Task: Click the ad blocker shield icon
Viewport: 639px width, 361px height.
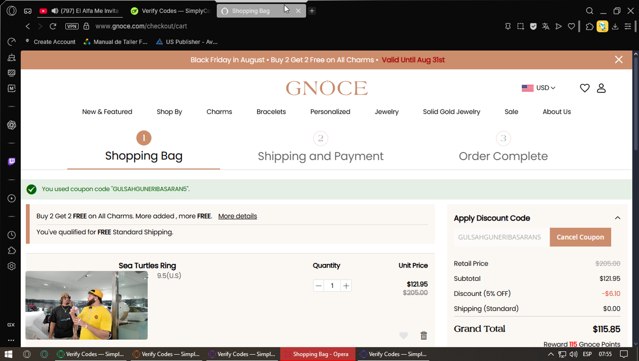Action: 533,26
